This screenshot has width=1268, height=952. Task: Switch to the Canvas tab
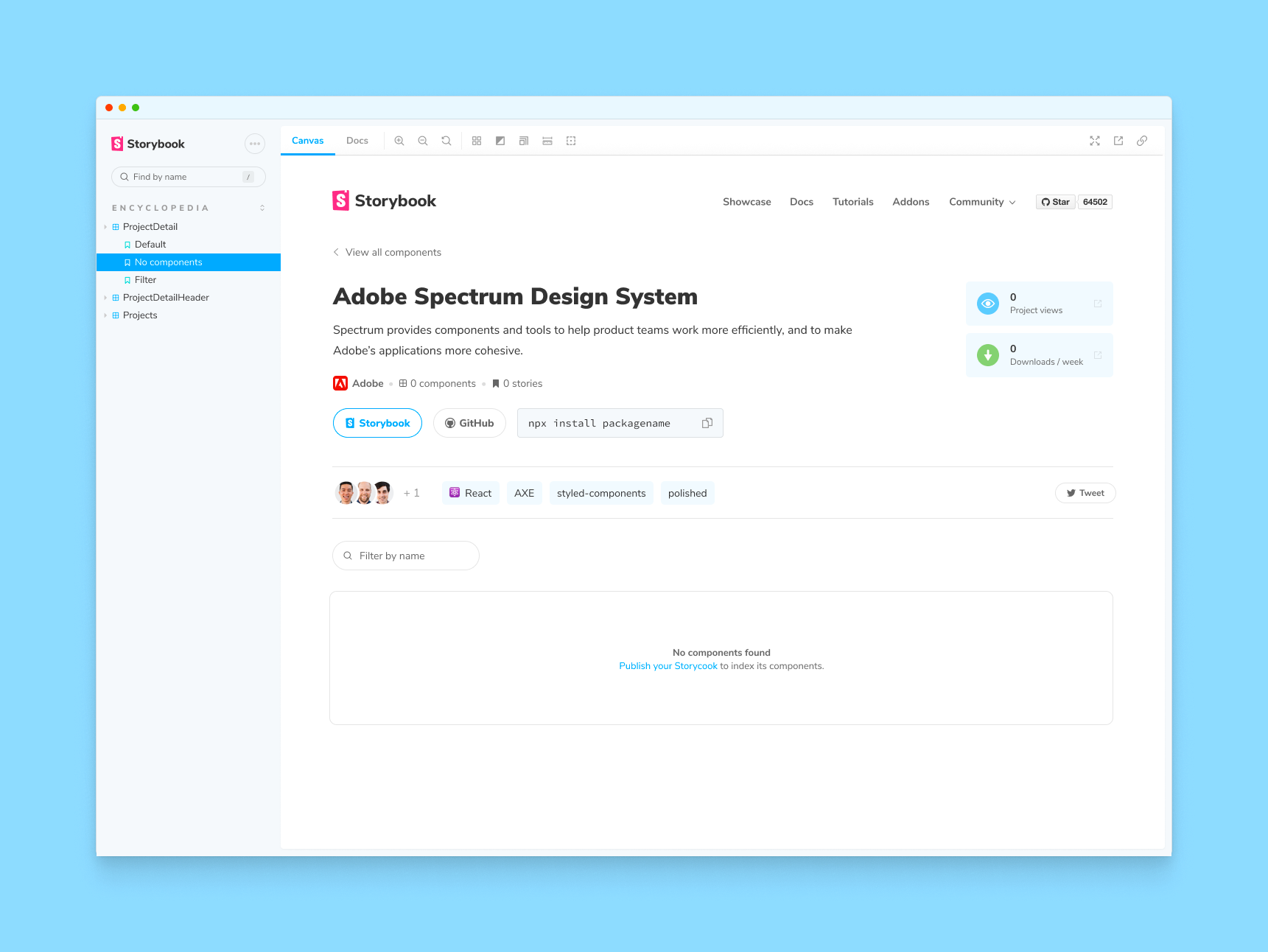pos(308,141)
